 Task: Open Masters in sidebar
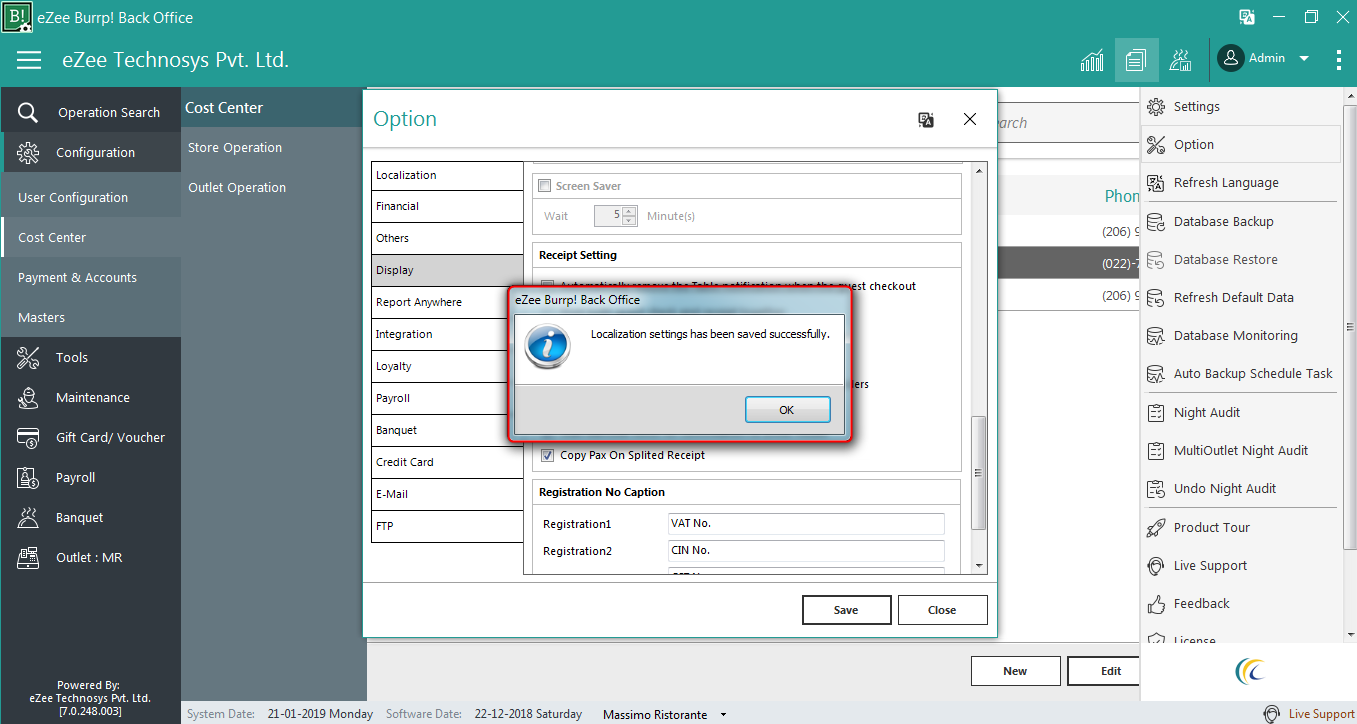tap(91, 317)
